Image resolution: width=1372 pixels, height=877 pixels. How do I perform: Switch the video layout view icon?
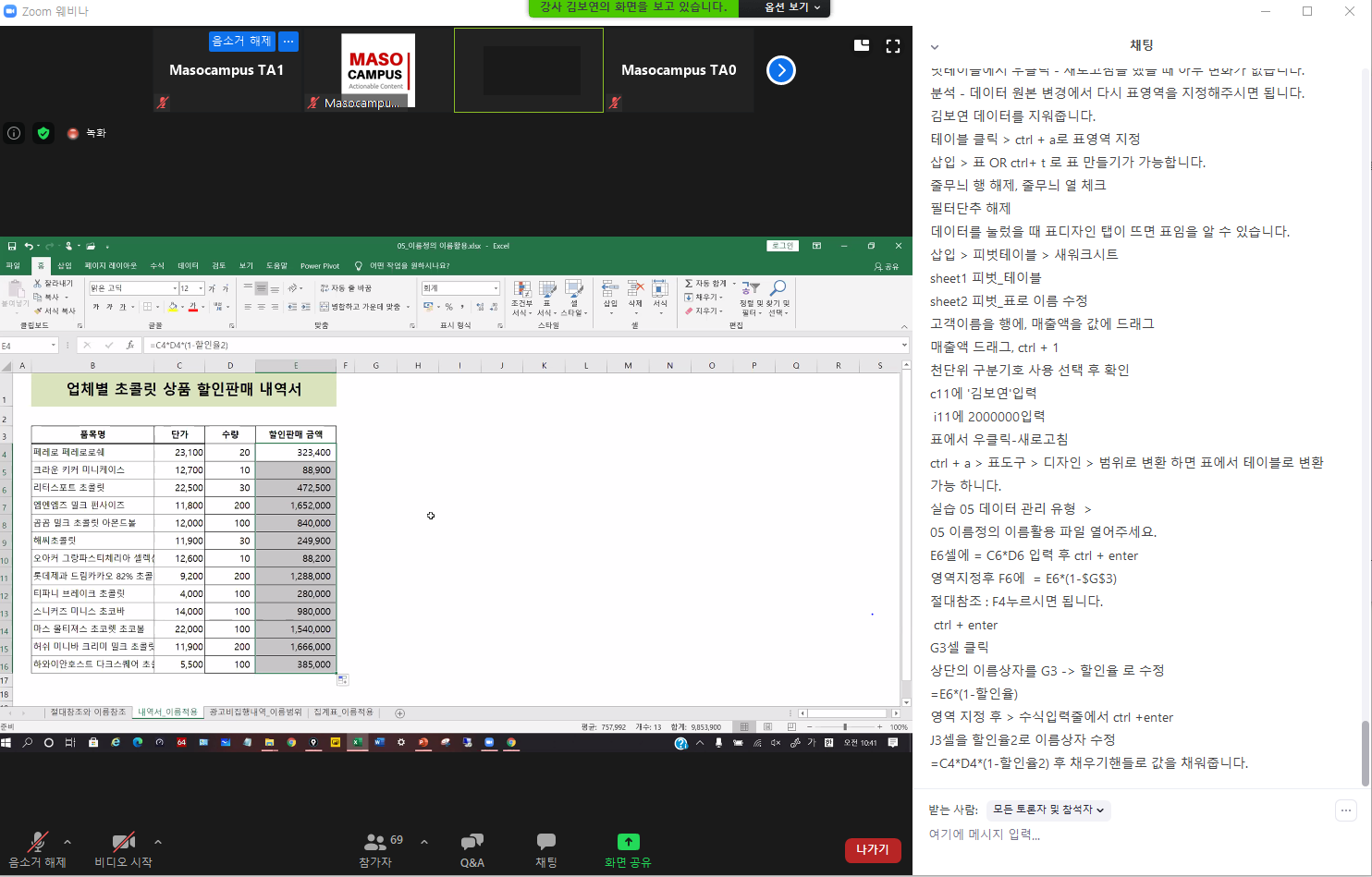(x=862, y=45)
